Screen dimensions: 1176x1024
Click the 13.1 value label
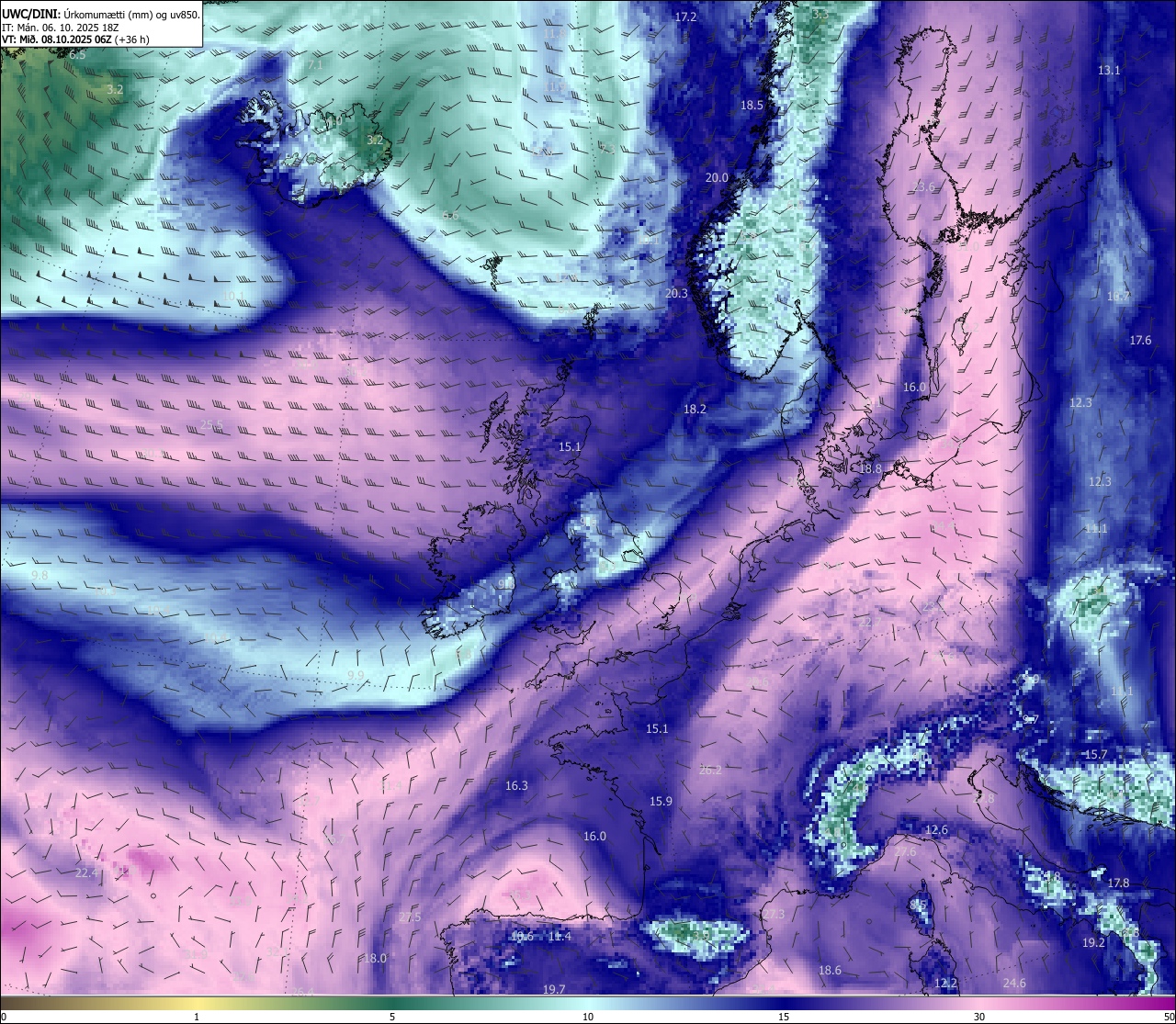coord(1109,71)
